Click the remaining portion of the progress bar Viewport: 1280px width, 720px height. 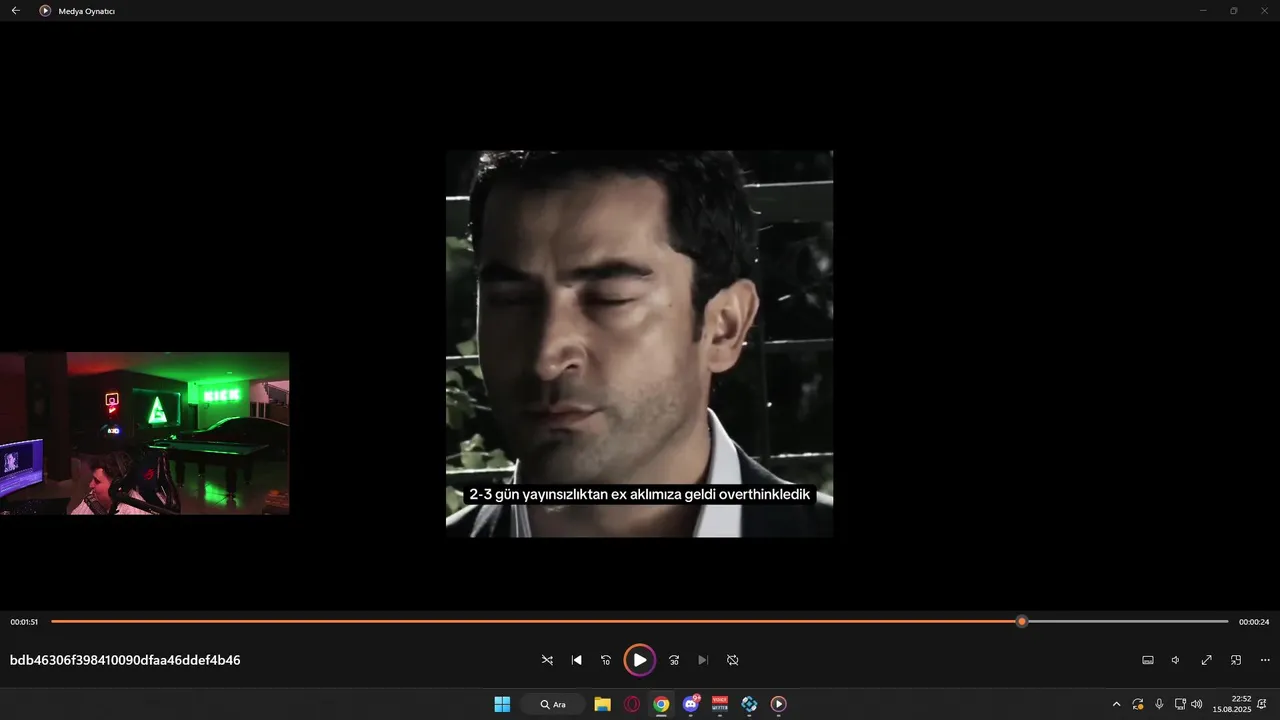[x=1127, y=621]
